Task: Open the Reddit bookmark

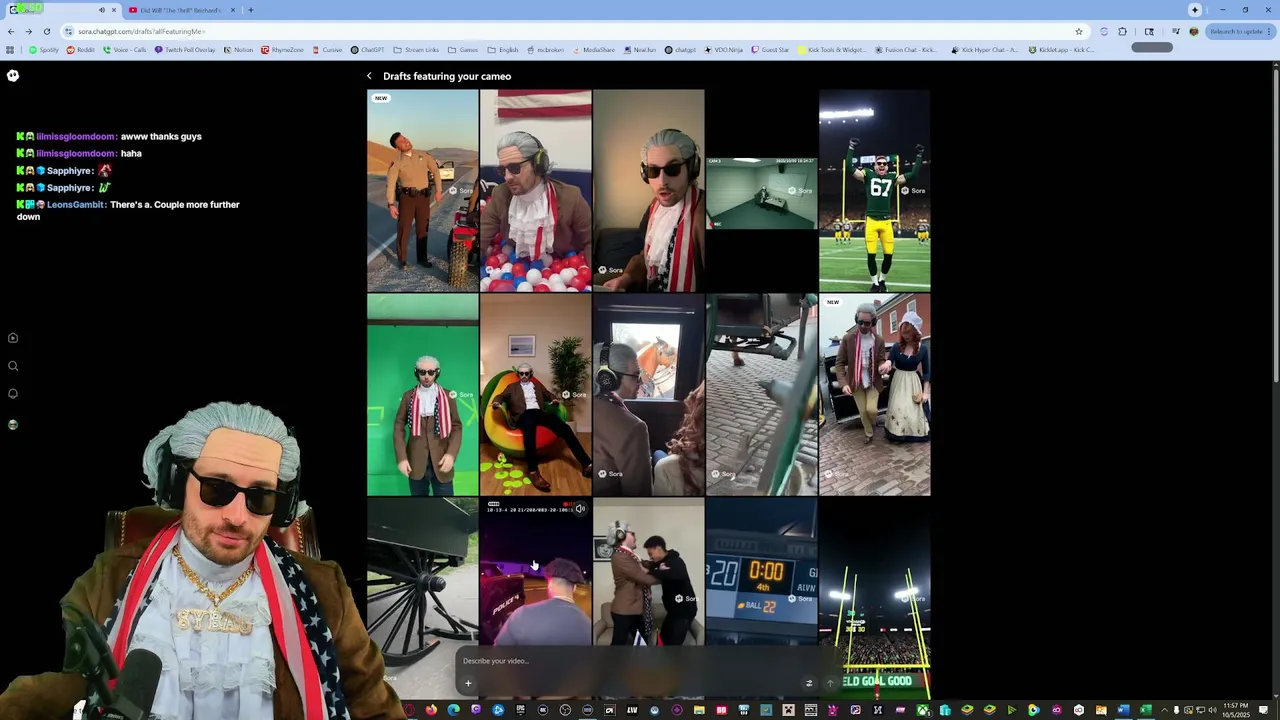Action: (81, 50)
